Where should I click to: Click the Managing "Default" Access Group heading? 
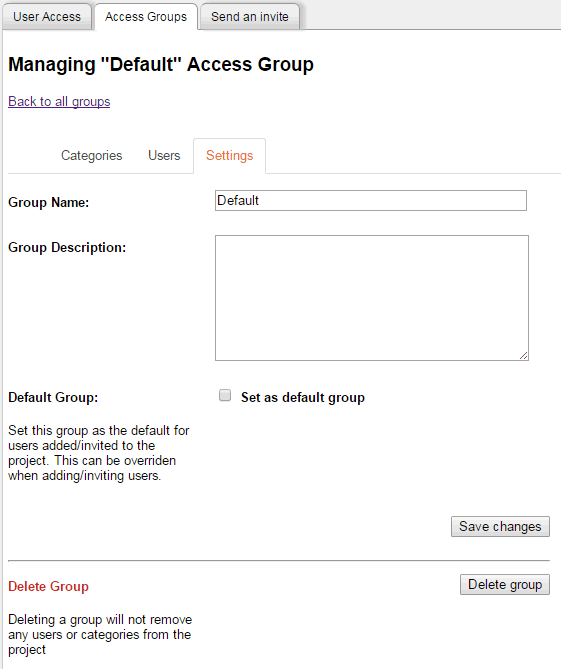pyautogui.click(x=161, y=64)
